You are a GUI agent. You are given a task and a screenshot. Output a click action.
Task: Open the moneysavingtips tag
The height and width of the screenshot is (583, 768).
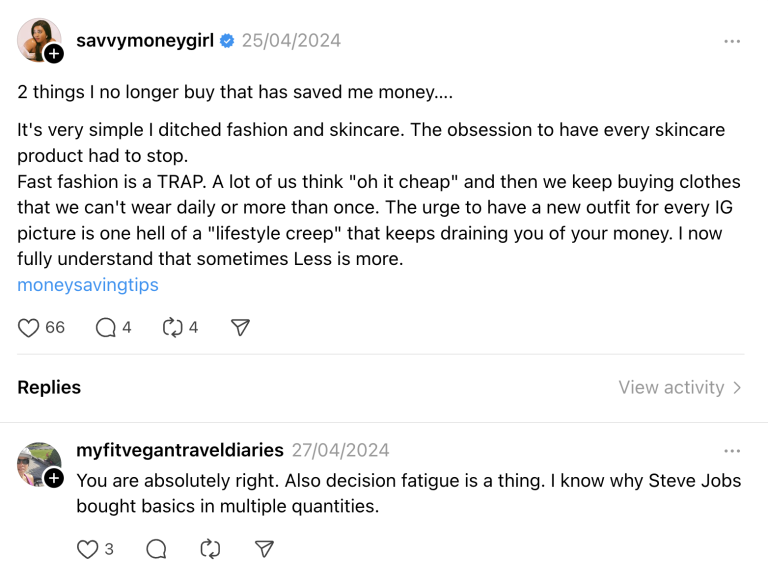[88, 285]
